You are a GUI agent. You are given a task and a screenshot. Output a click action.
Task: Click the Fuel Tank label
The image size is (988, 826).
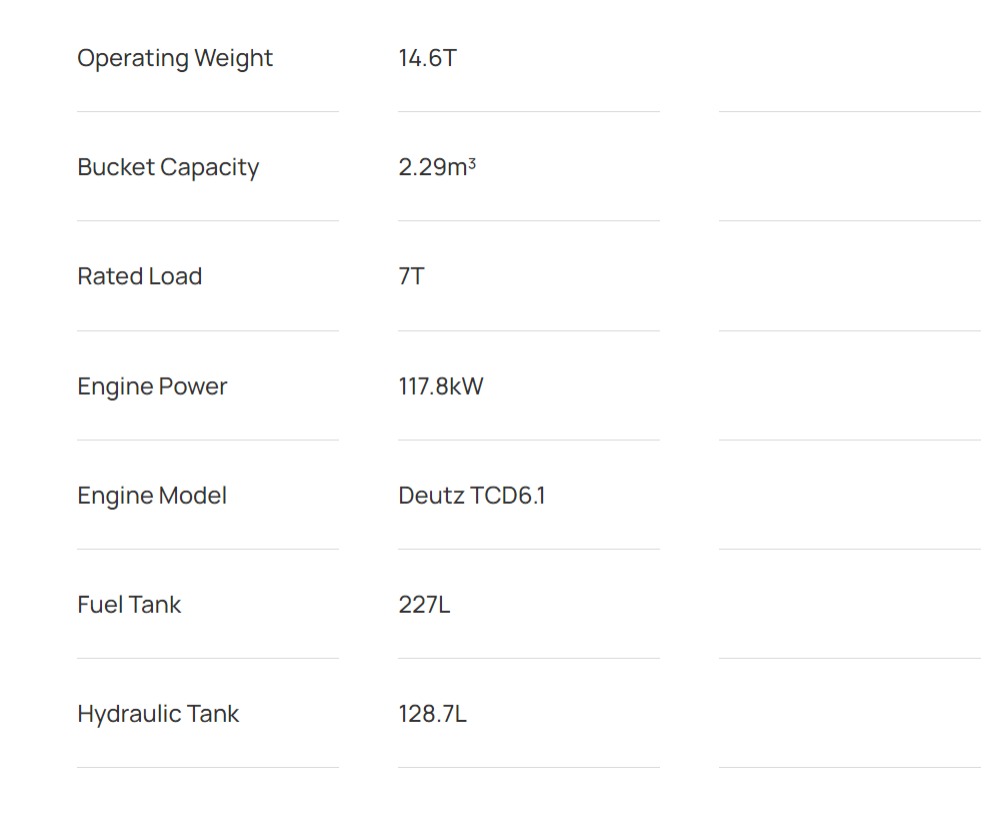click(x=129, y=604)
